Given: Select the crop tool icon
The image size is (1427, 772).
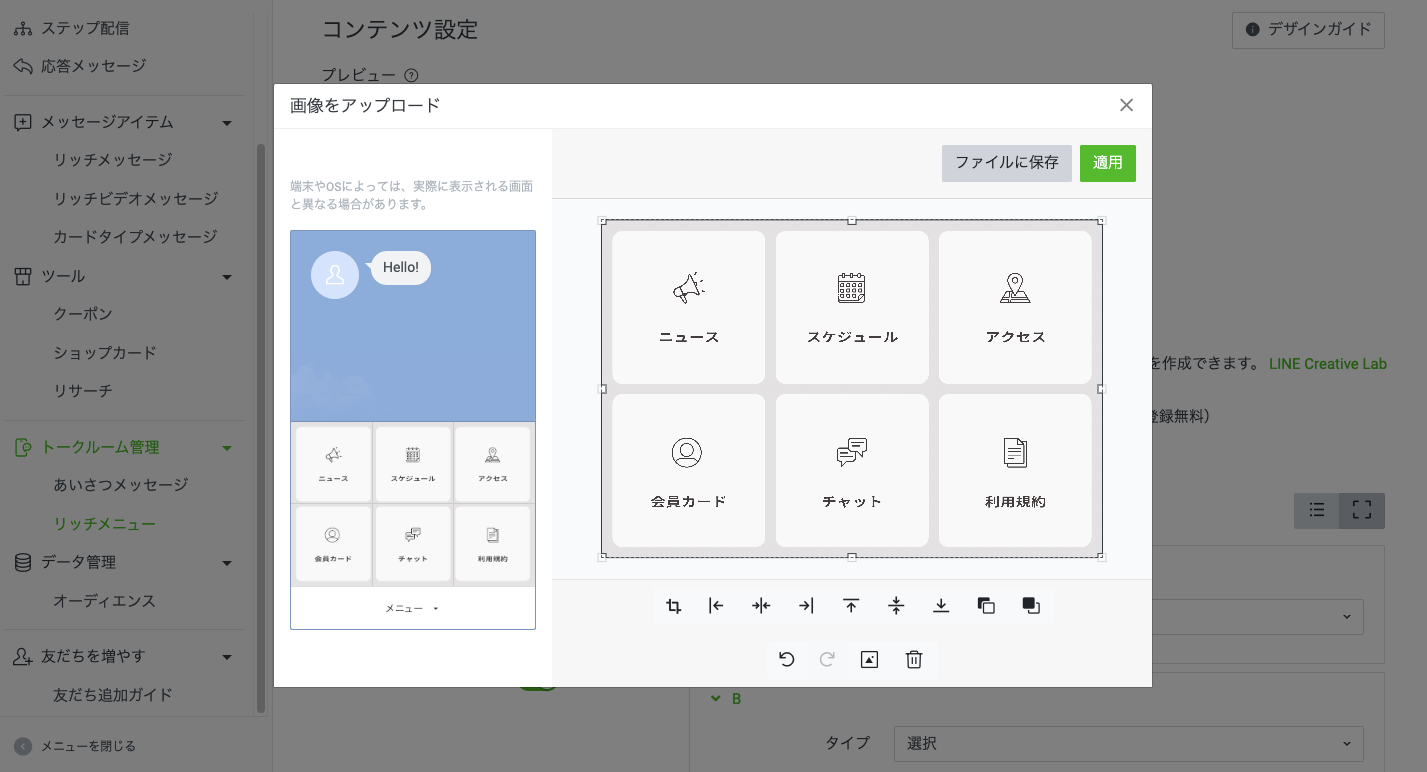Looking at the screenshot, I should coord(674,606).
